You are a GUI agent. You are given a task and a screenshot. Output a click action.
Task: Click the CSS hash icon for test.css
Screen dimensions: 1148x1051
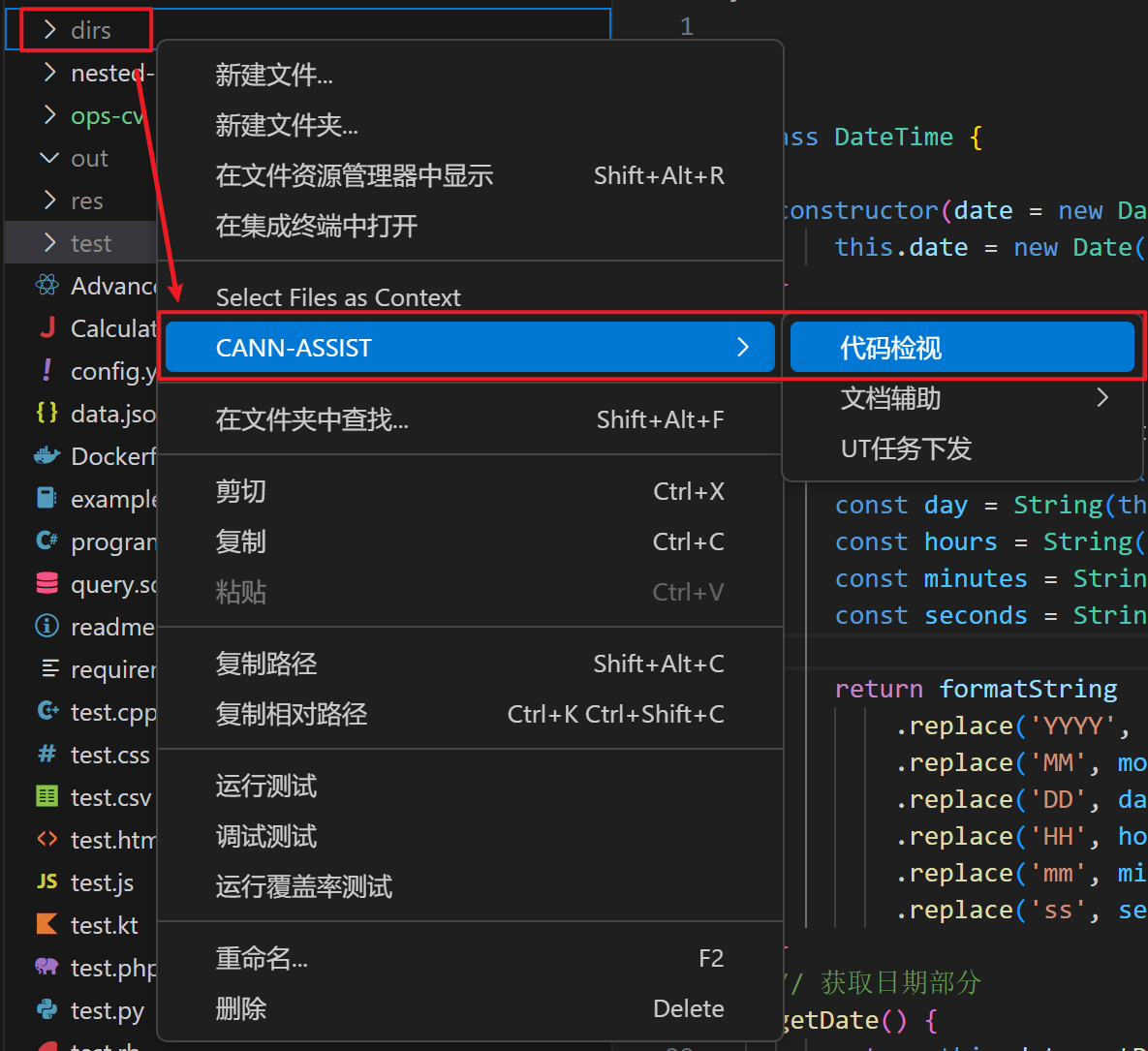pyautogui.click(x=47, y=755)
